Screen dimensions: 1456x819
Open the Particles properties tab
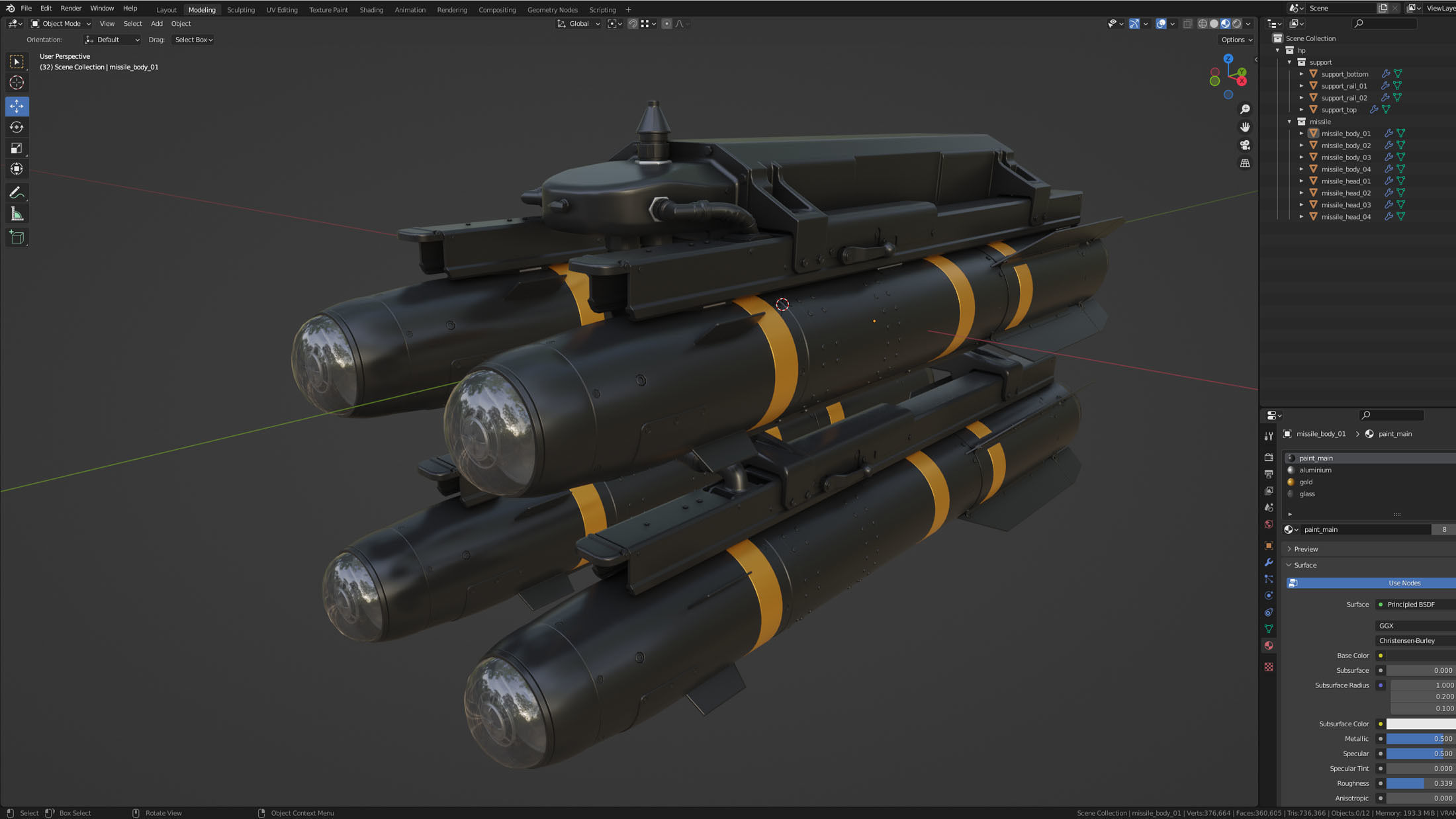coord(1269,579)
